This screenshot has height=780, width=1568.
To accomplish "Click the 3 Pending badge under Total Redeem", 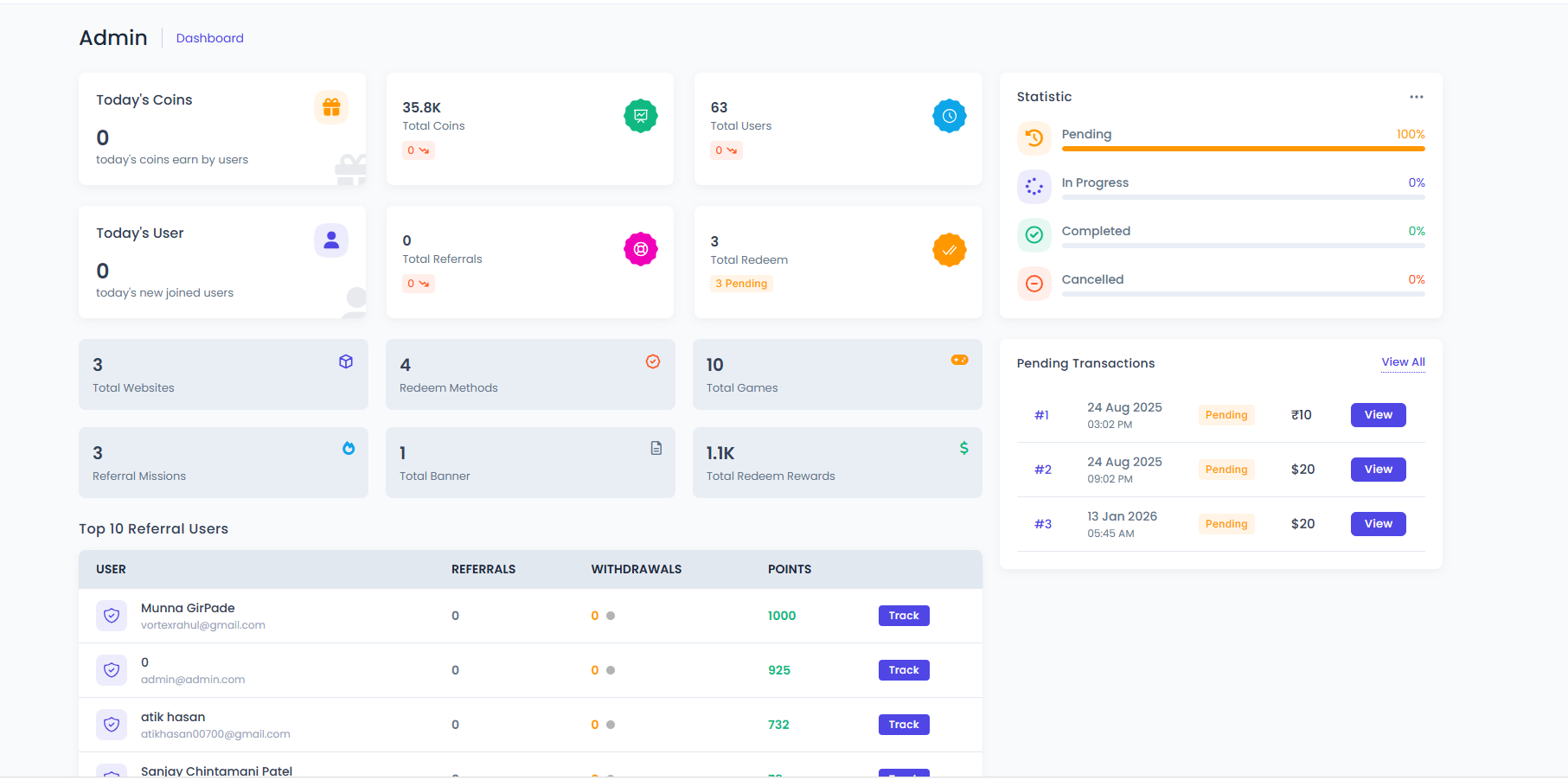I will 741,284.
